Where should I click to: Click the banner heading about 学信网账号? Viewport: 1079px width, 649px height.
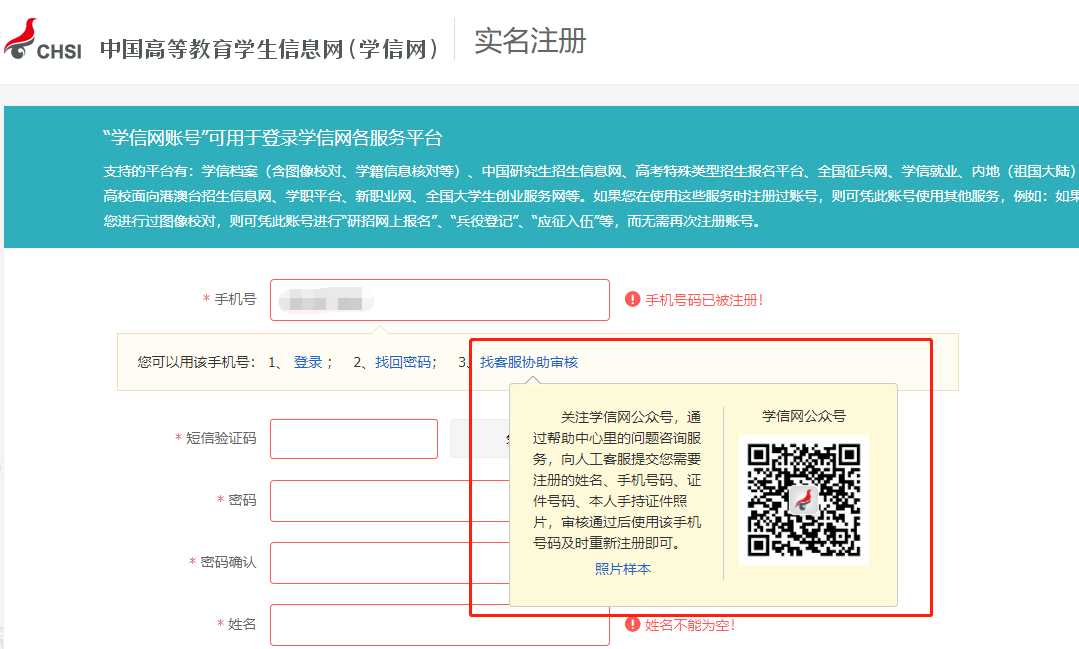click(272, 138)
